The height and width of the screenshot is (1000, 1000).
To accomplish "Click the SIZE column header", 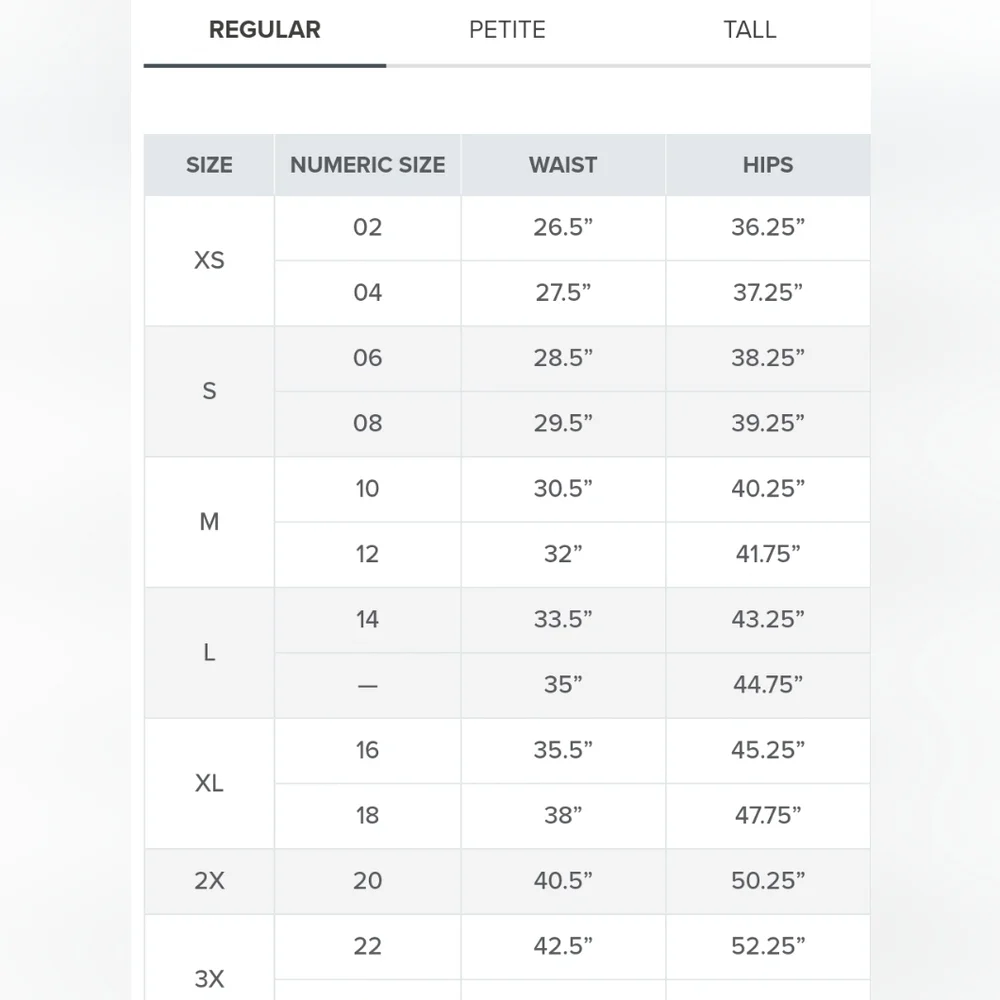I will pos(209,165).
